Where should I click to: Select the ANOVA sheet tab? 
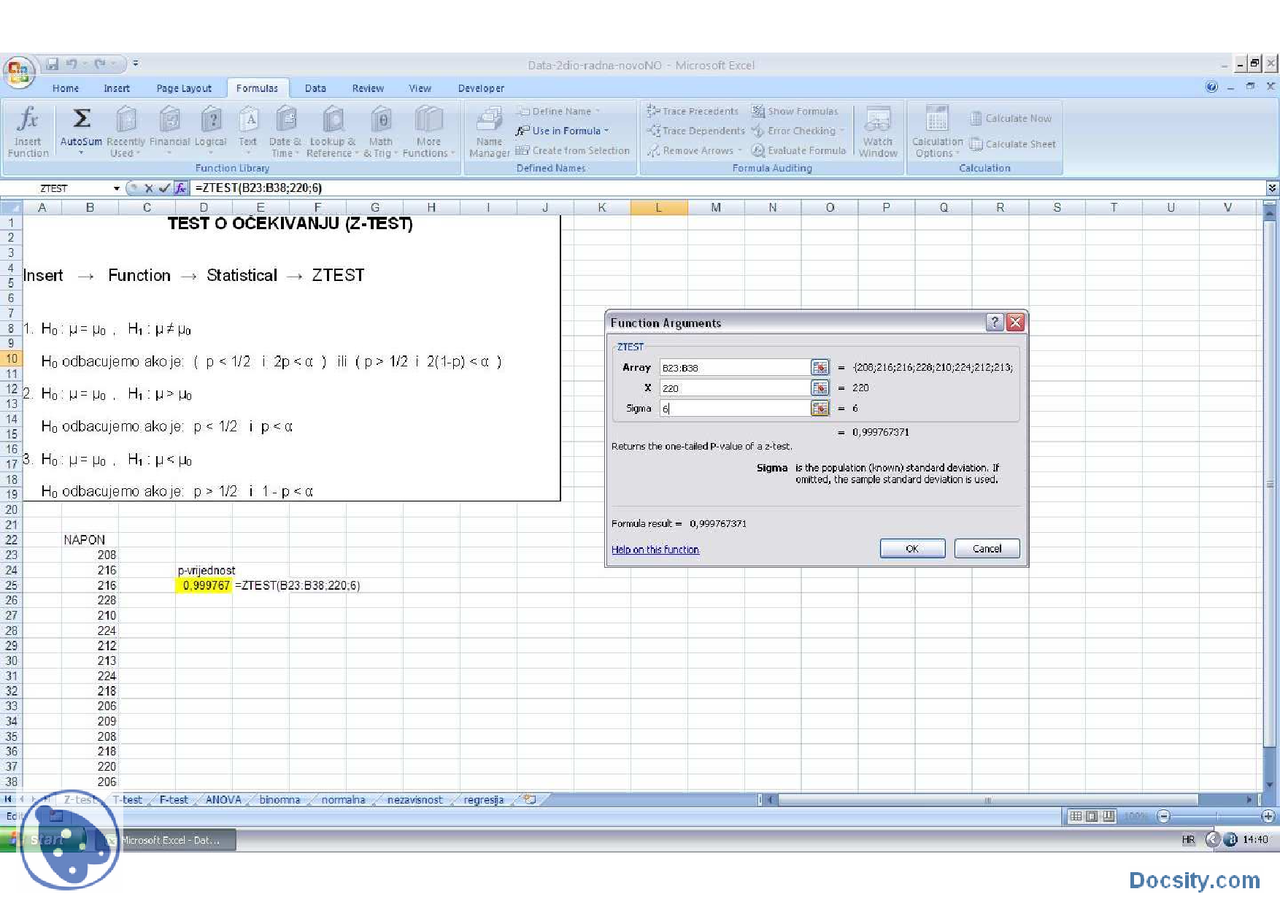[x=222, y=799]
